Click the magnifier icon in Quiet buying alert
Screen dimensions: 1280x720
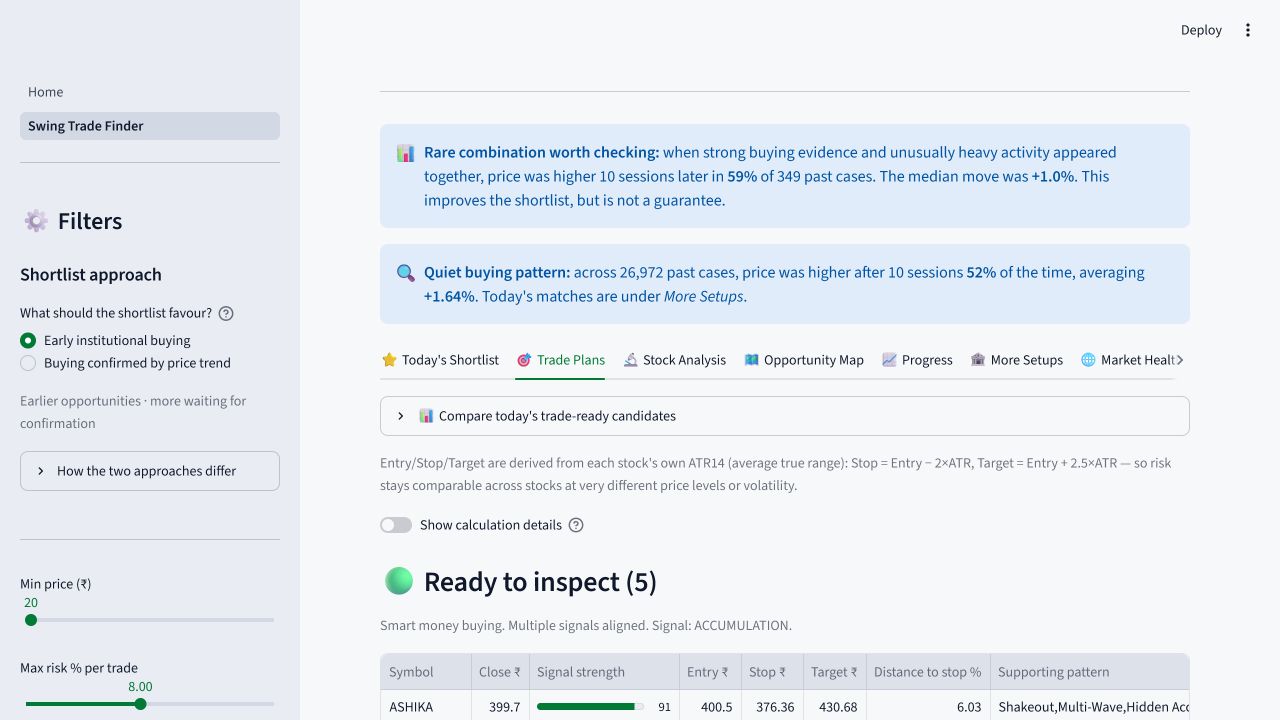pos(405,273)
